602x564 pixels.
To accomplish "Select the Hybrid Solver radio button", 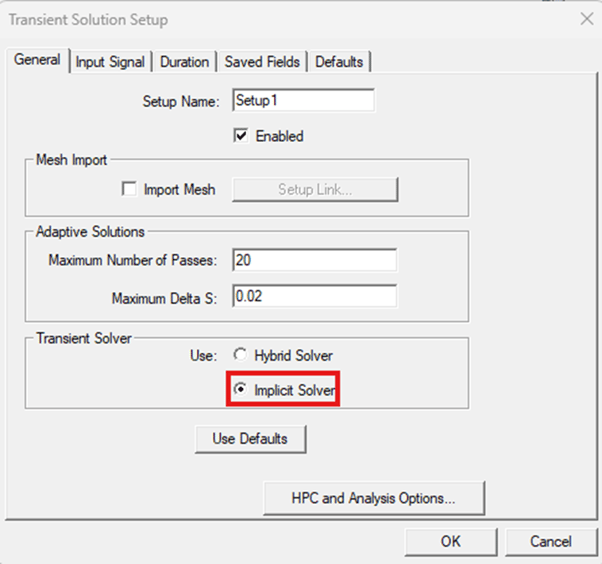I will 239,356.
